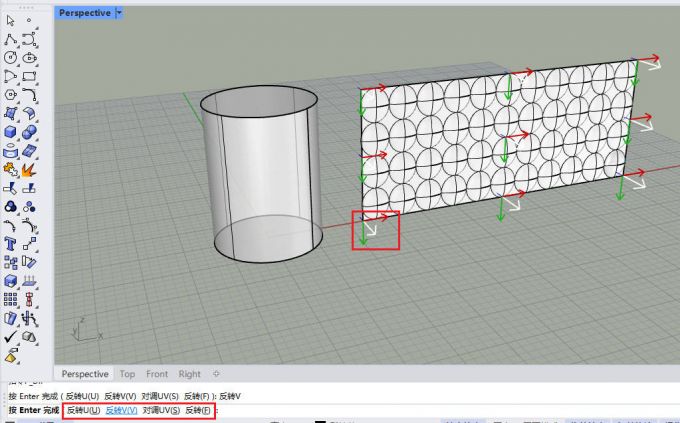680x423 pixels.
Task: Add a new viewport tab
Action: tap(216, 374)
